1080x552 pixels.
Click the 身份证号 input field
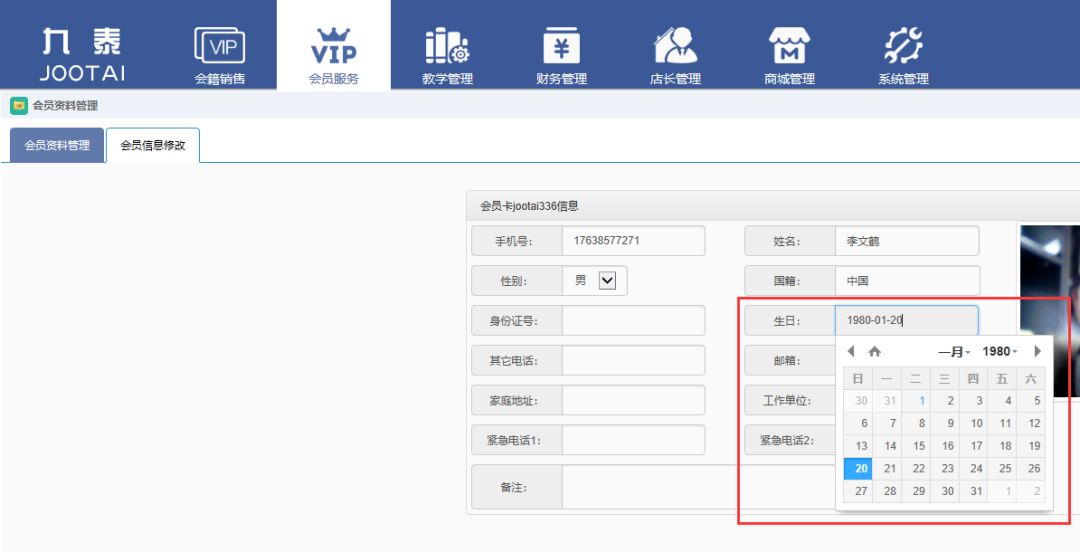633,320
